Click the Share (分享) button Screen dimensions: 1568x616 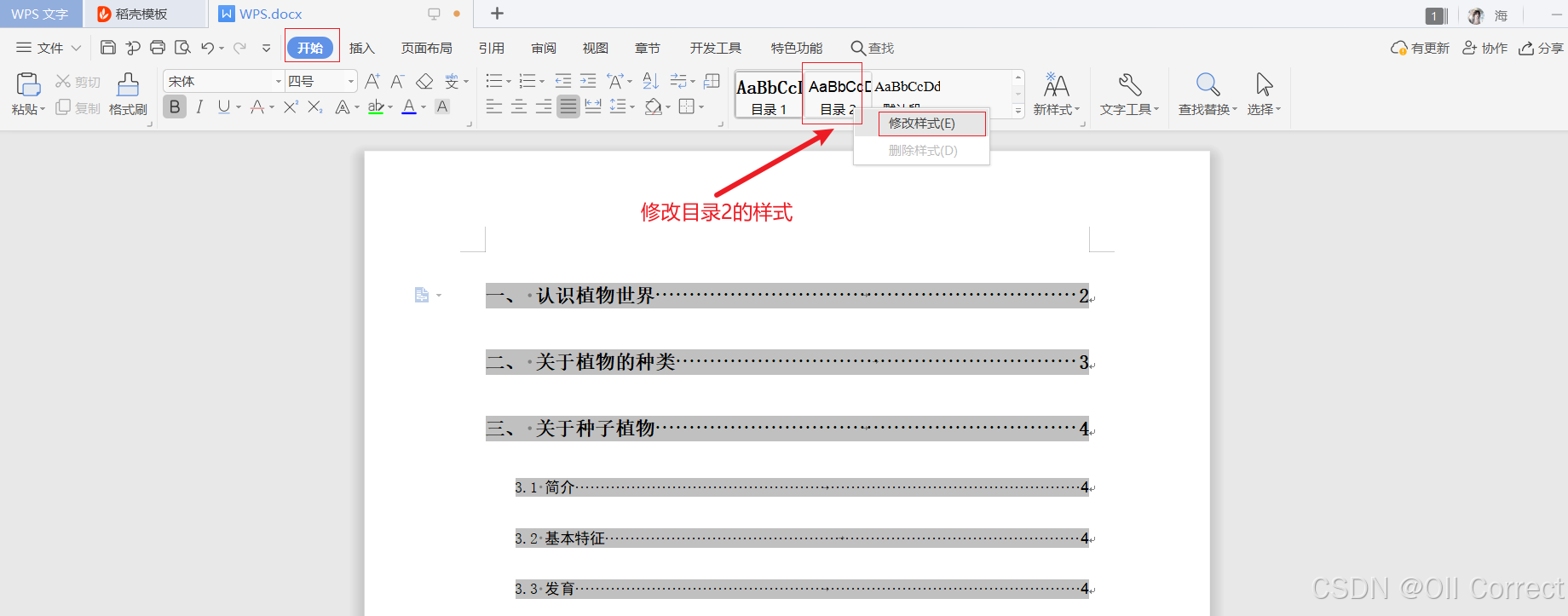tap(1542, 48)
